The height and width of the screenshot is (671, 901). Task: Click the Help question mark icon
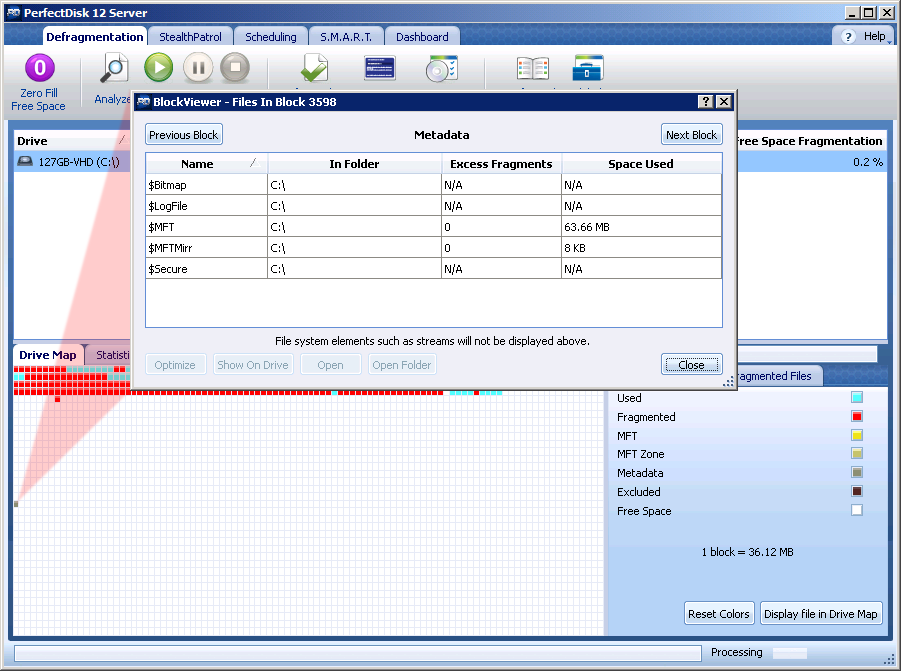coord(848,37)
